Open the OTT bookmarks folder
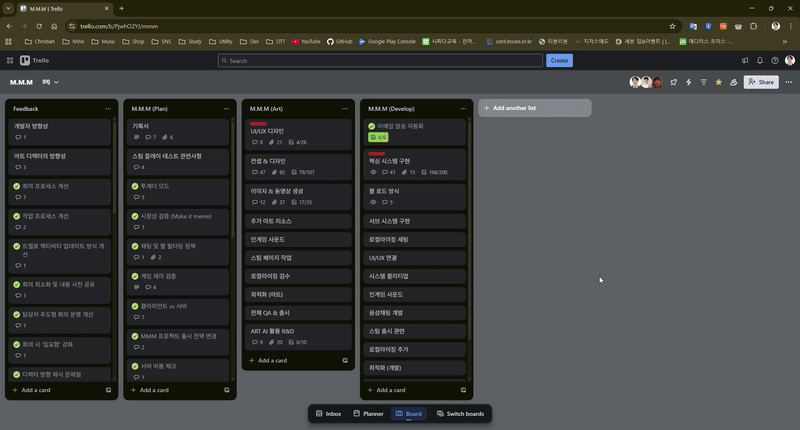This screenshot has width=800, height=430. click(276, 42)
